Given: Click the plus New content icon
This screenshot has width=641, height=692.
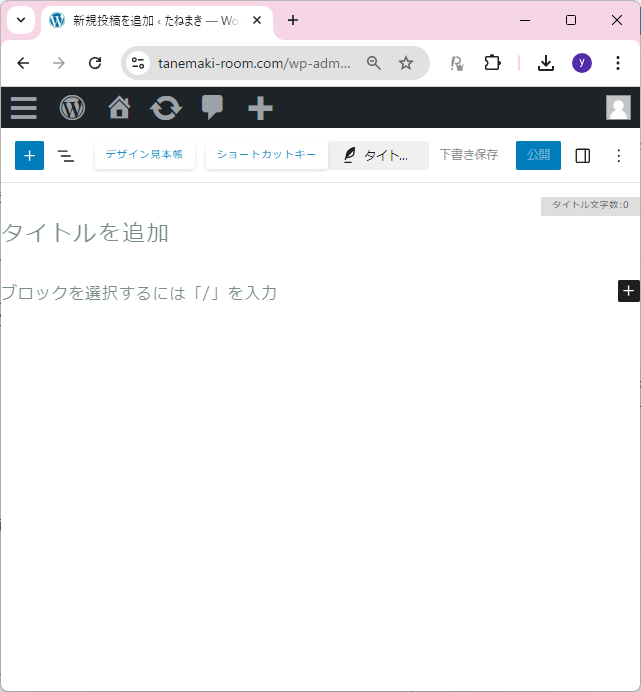Looking at the screenshot, I should (x=260, y=108).
